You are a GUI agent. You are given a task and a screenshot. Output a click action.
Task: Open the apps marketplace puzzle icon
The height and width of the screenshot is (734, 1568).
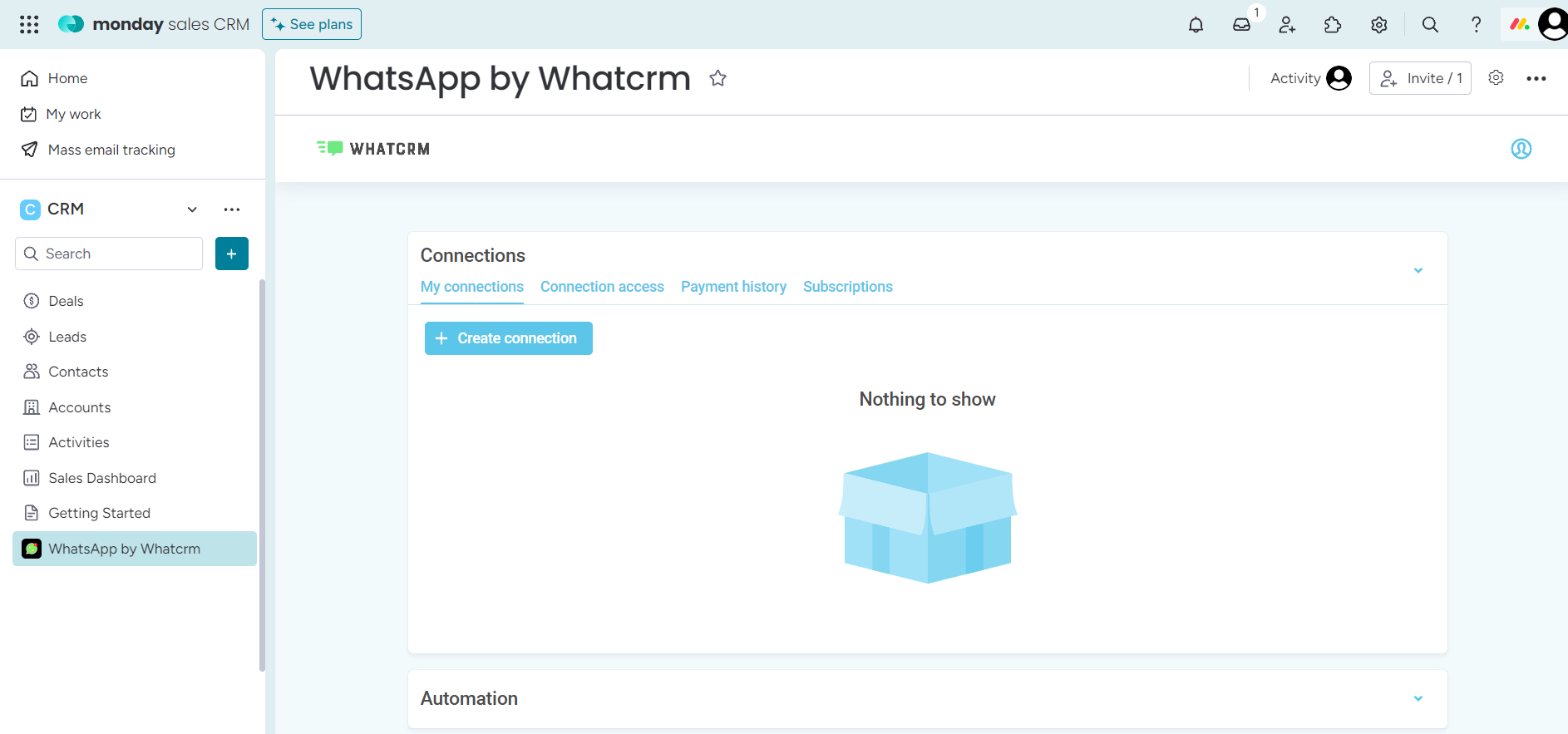click(x=1333, y=25)
